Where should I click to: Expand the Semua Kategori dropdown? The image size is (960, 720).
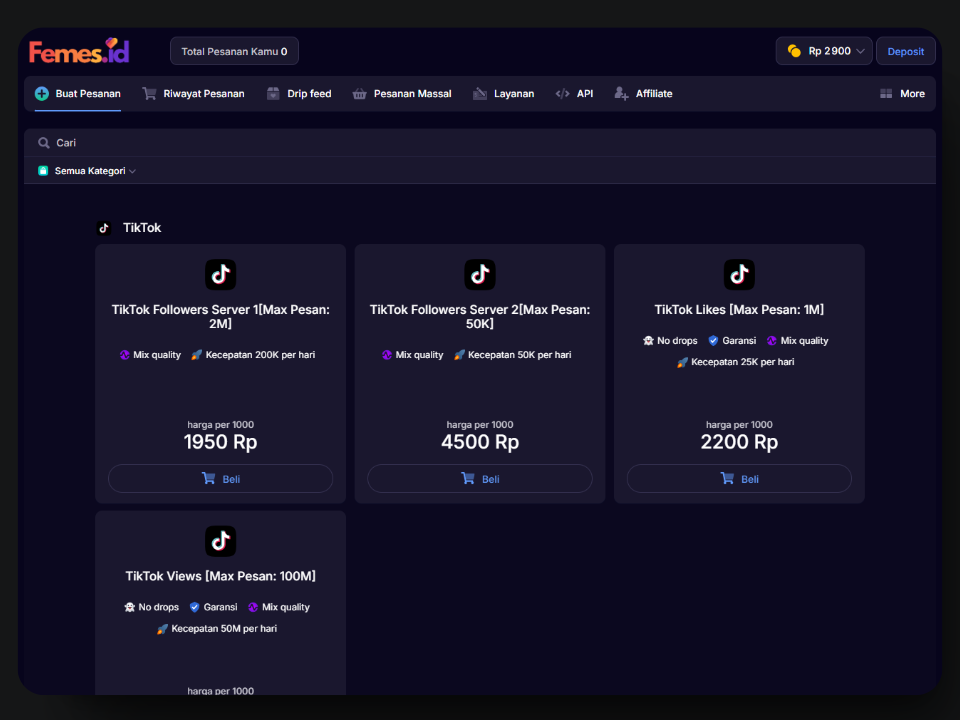pos(88,171)
